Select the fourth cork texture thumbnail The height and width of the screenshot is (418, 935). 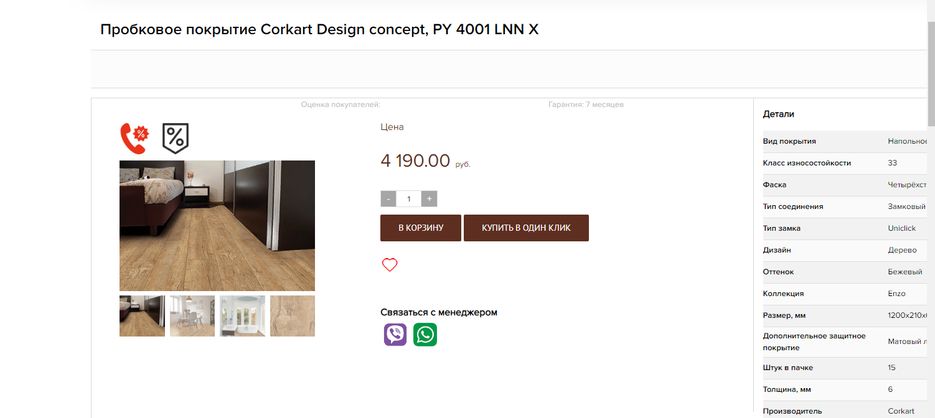pyautogui.click(x=292, y=316)
